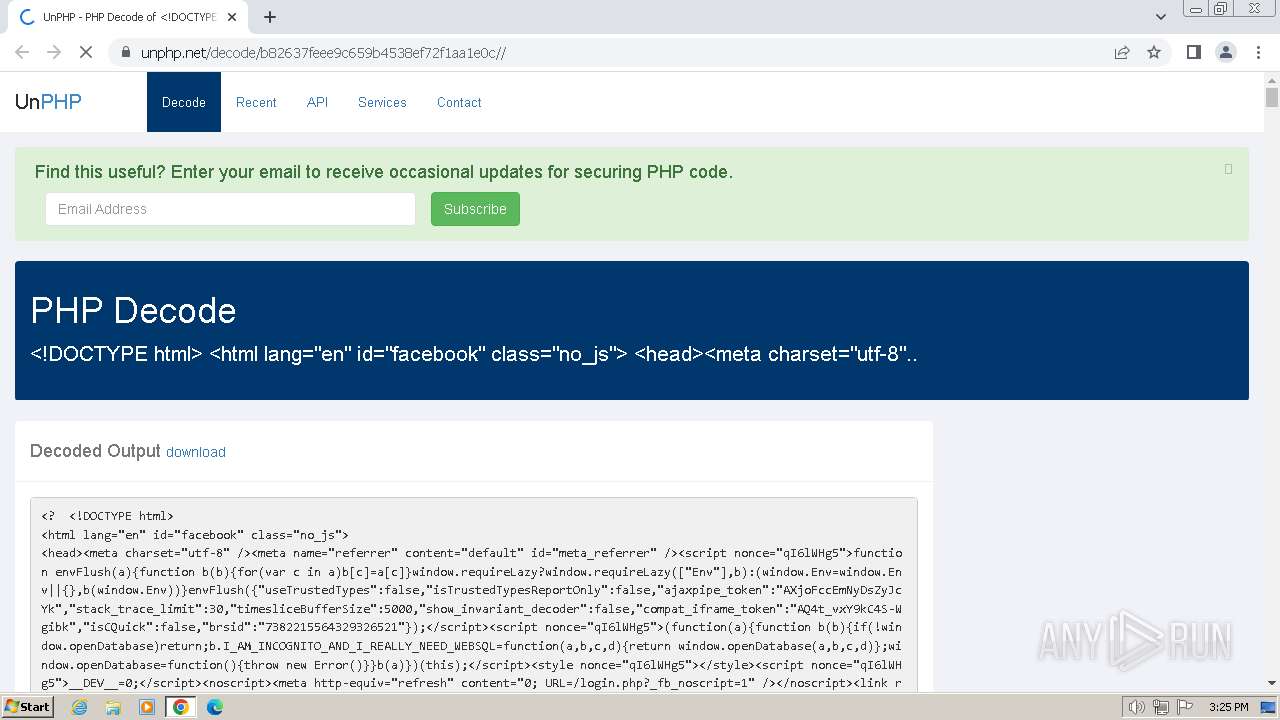Open Chrome profile menu

pyautogui.click(x=1226, y=52)
